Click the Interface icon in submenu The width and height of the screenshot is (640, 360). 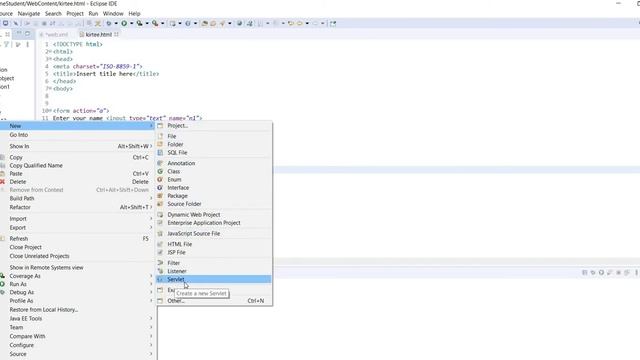point(160,188)
